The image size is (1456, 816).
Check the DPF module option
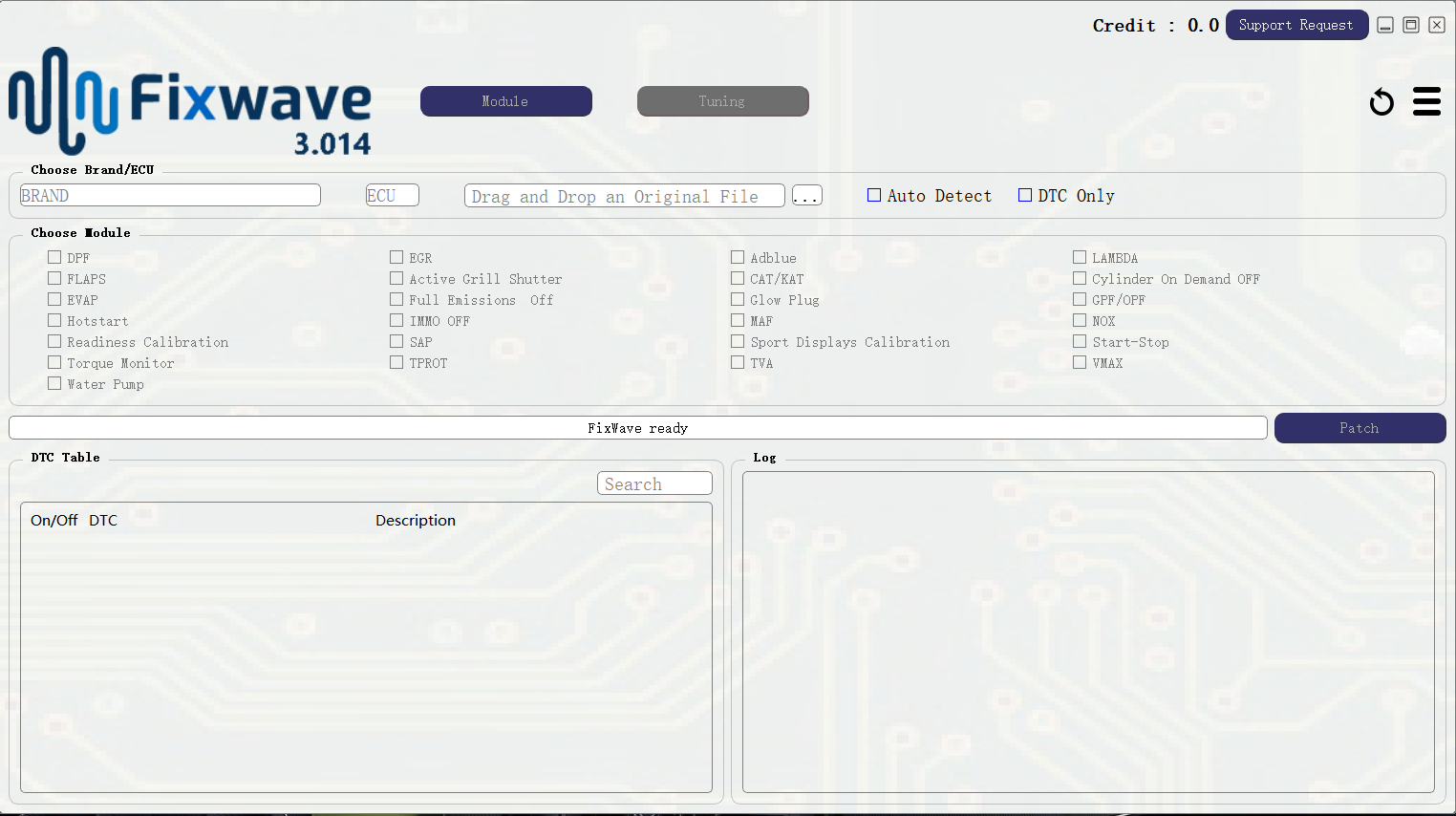pyautogui.click(x=54, y=257)
